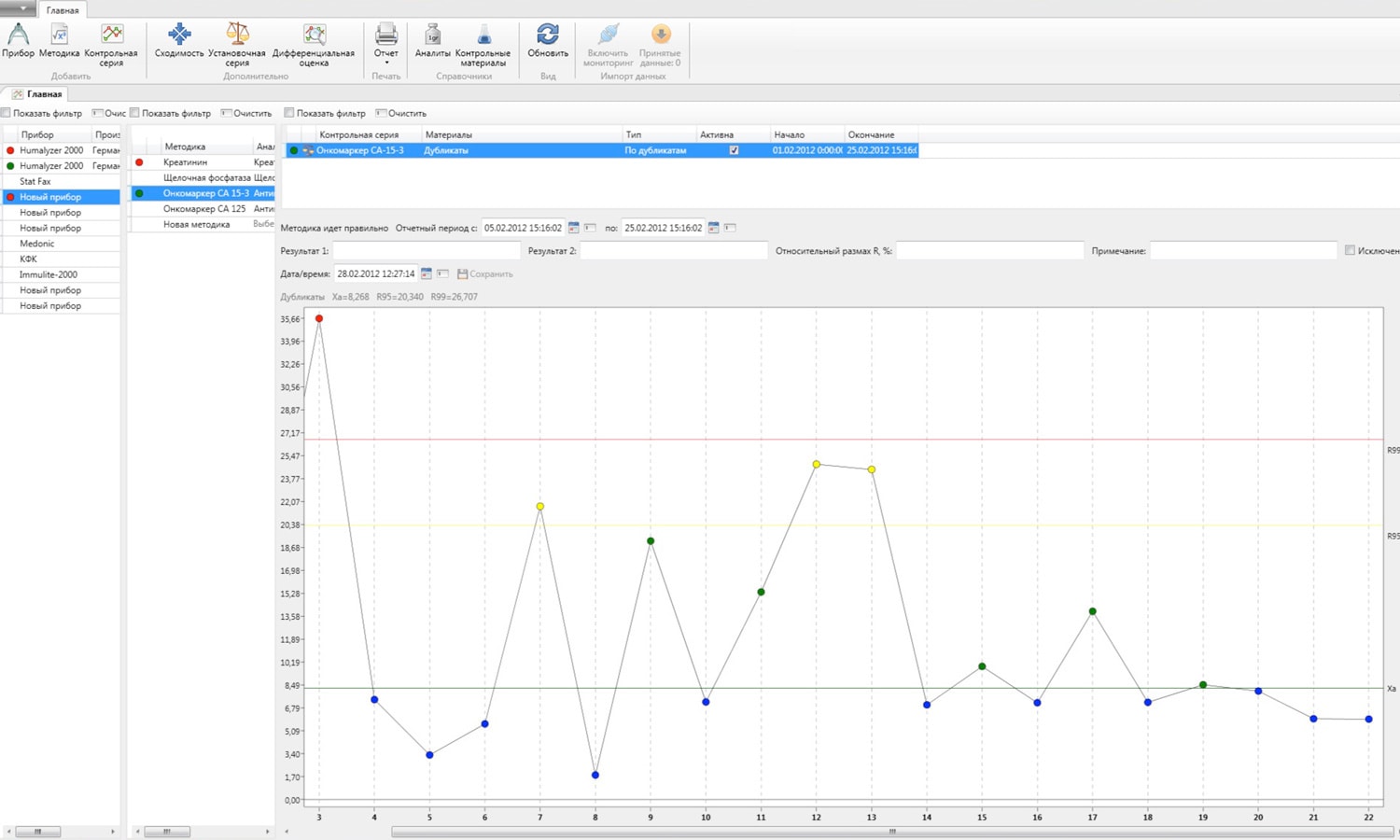Click into Результат 2 field
1400x840 pixels.
(674, 250)
